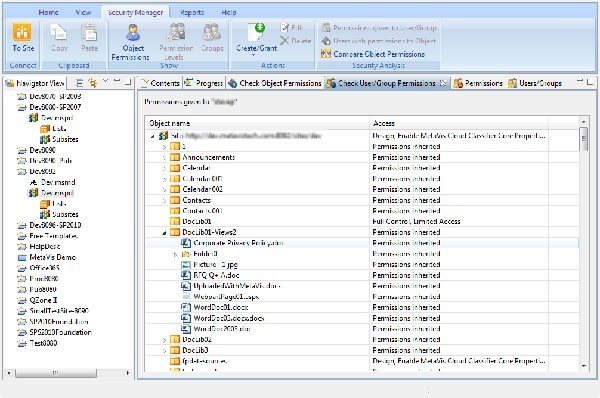
Task: Switch to the Progress tab
Action: click(x=204, y=83)
